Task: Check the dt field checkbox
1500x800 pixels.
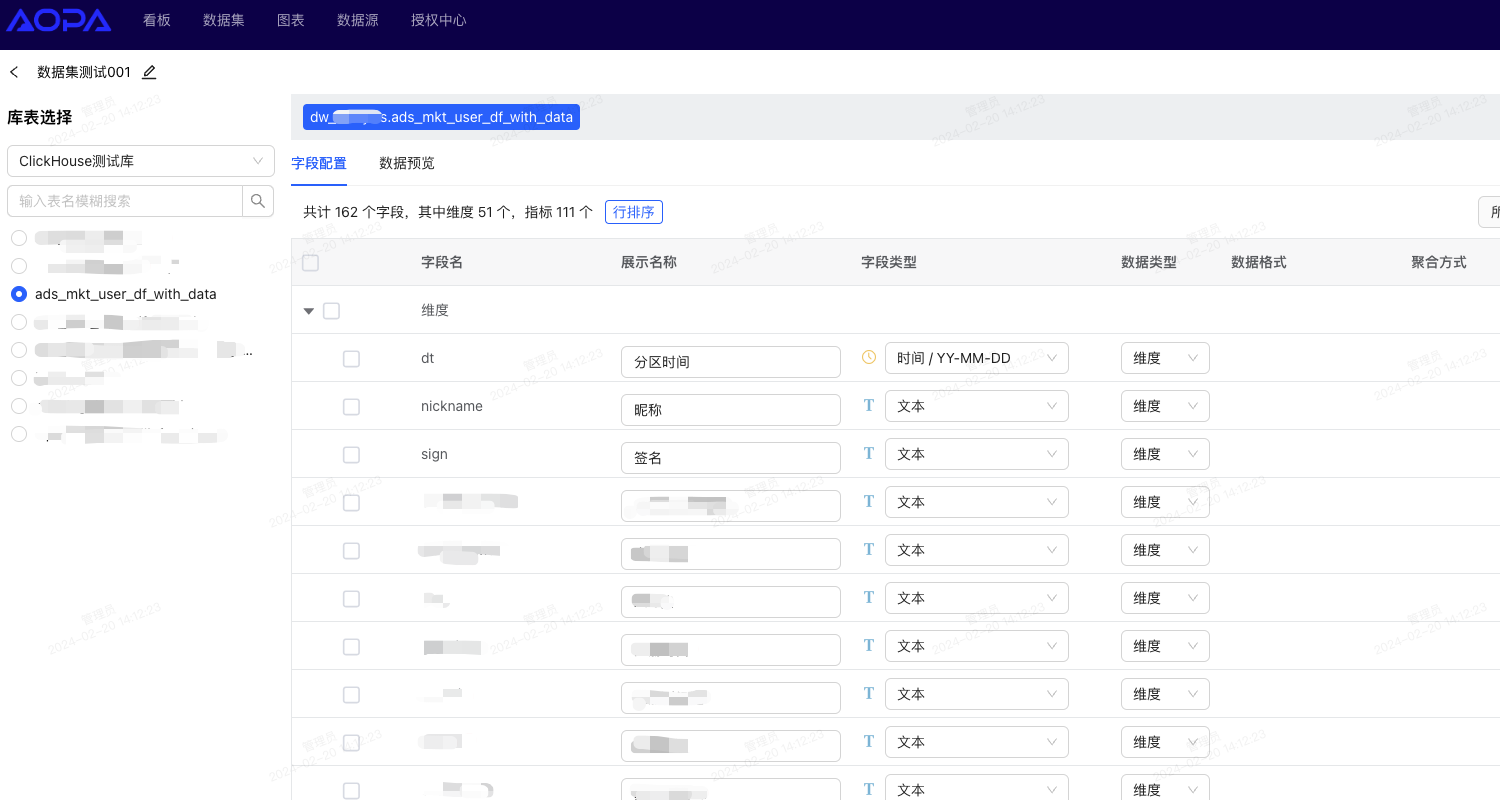Action: pos(351,358)
